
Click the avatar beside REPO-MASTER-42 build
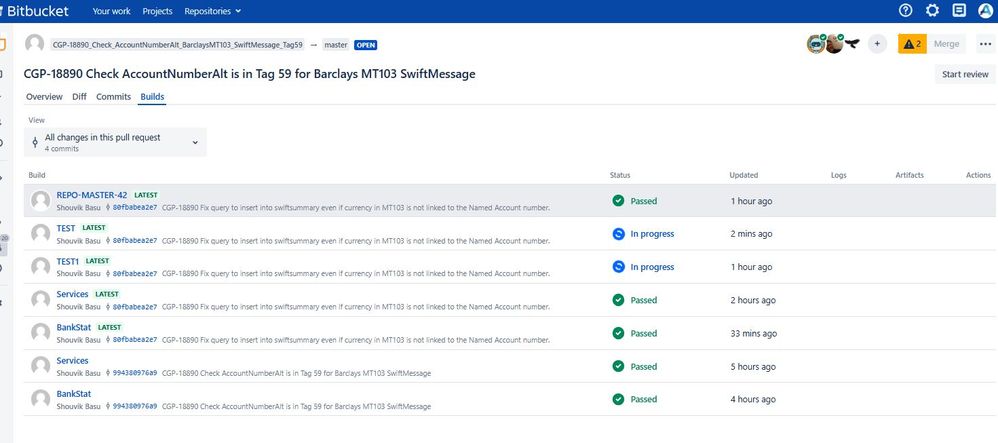click(x=41, y=200)
